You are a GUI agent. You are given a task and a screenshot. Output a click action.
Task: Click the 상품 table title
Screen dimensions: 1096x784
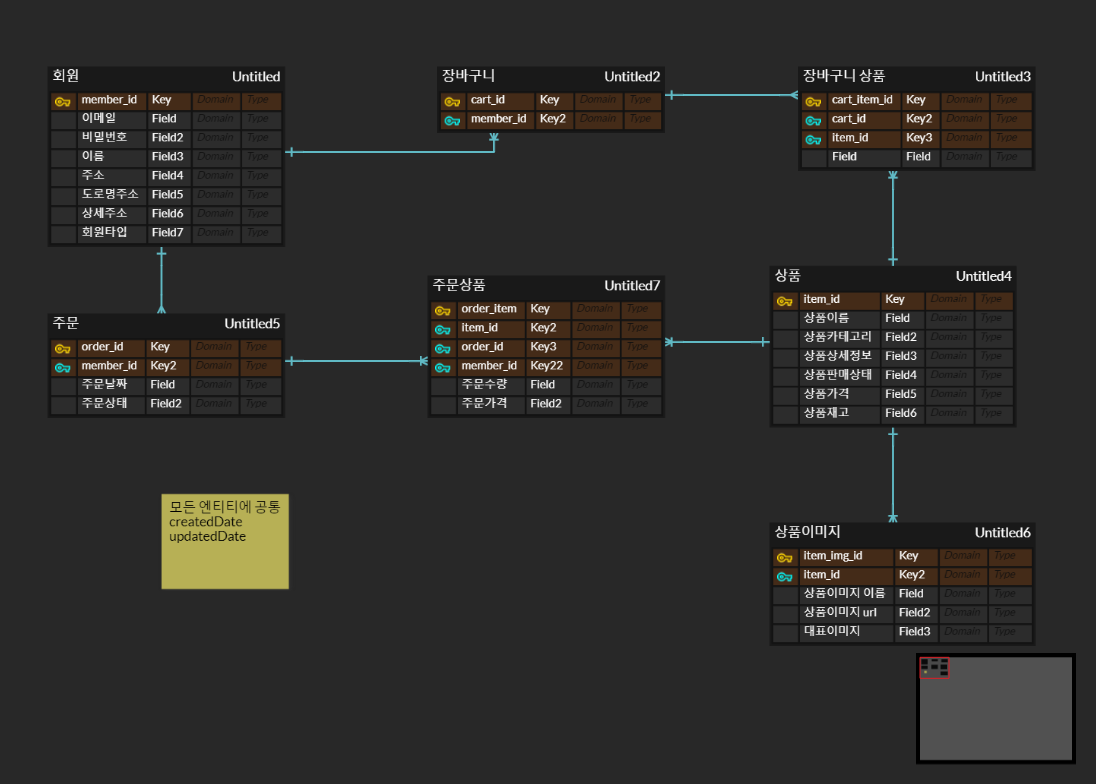(x=787, y=275)
